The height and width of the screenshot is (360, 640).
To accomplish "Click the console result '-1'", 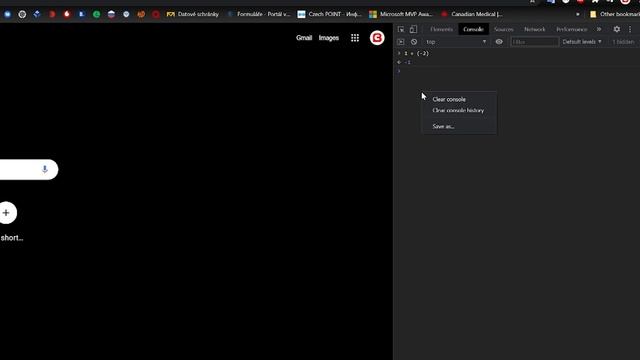I will (407, 62).
